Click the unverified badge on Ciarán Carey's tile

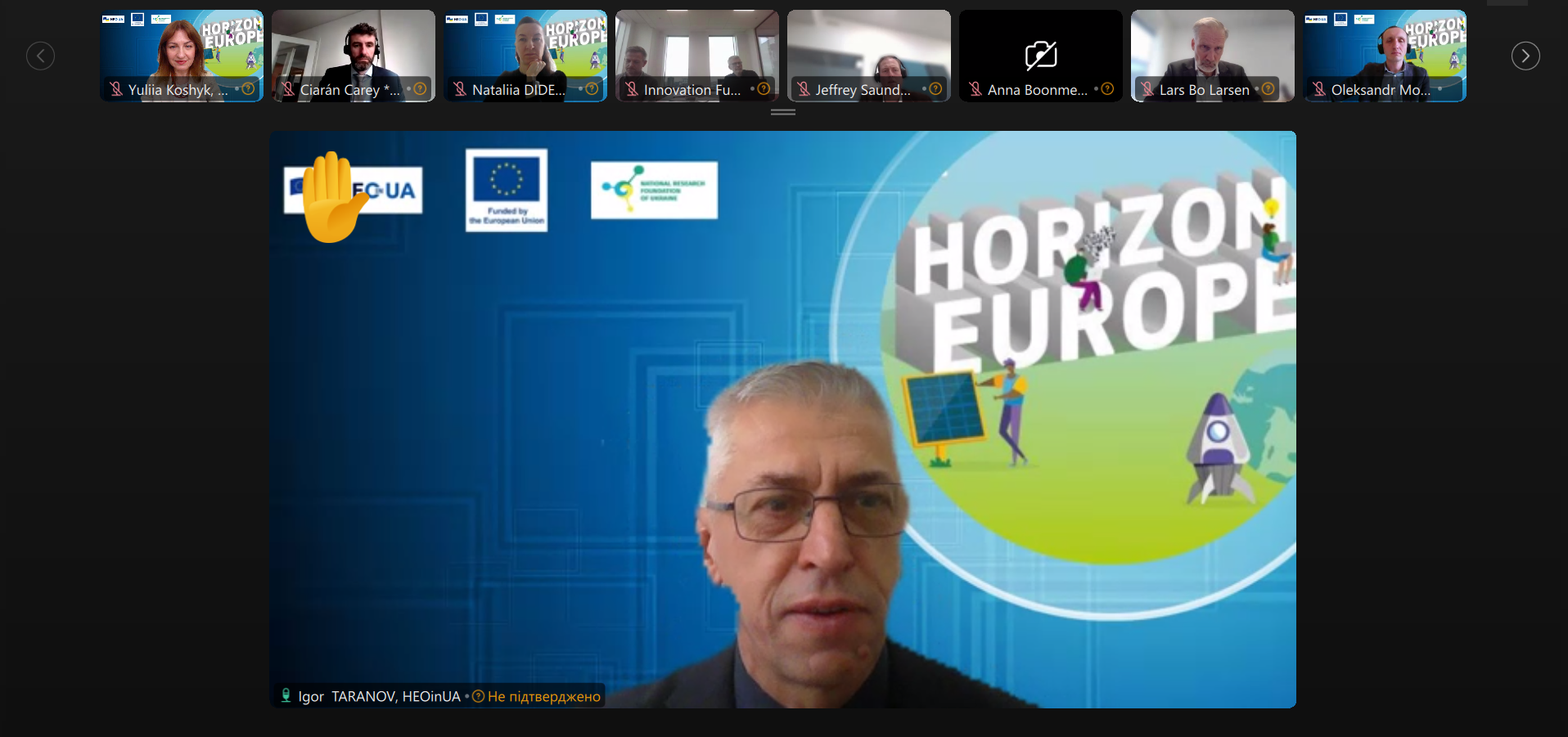(x=420, y=89)
